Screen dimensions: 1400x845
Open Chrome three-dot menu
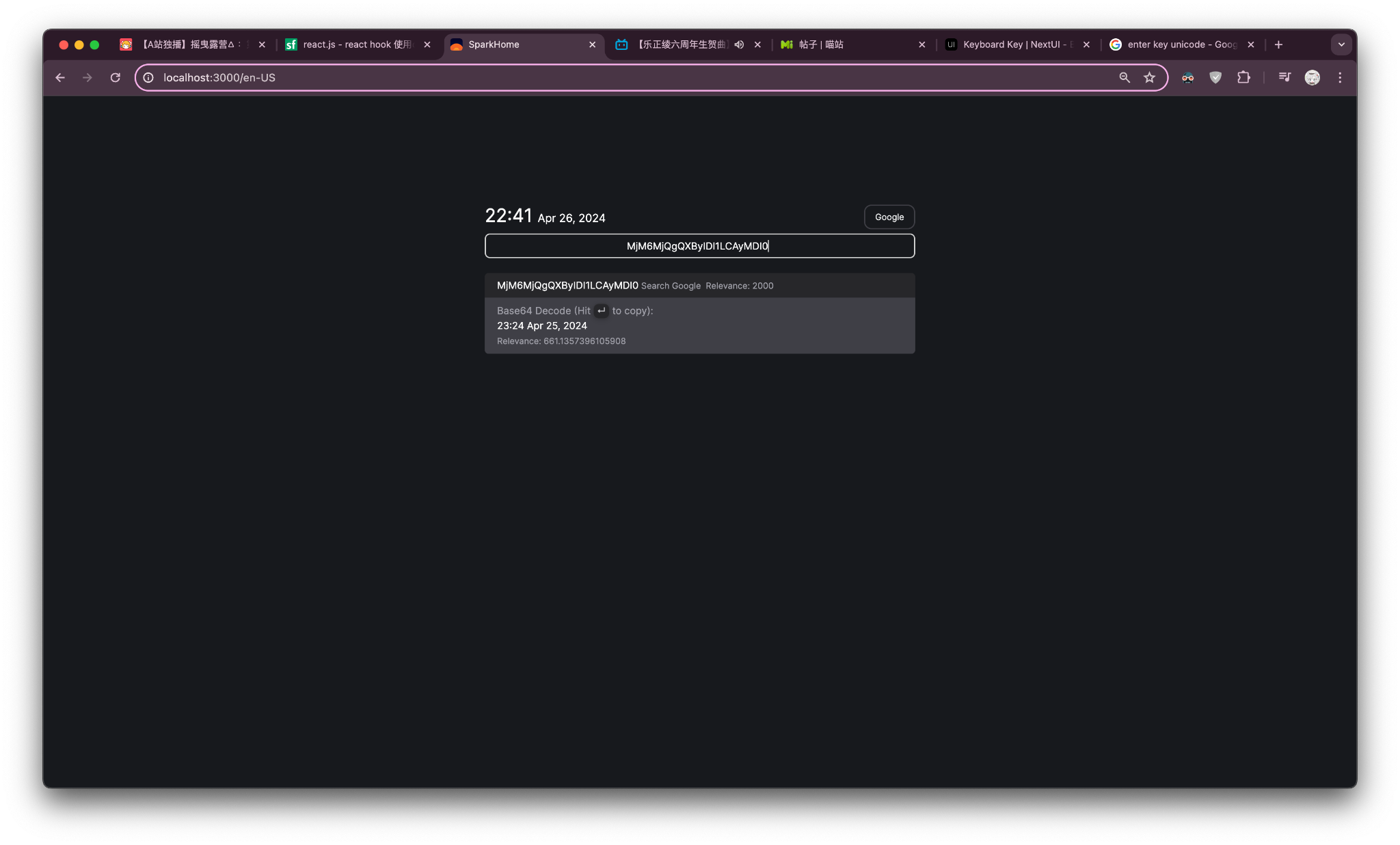pos(1340,78)
